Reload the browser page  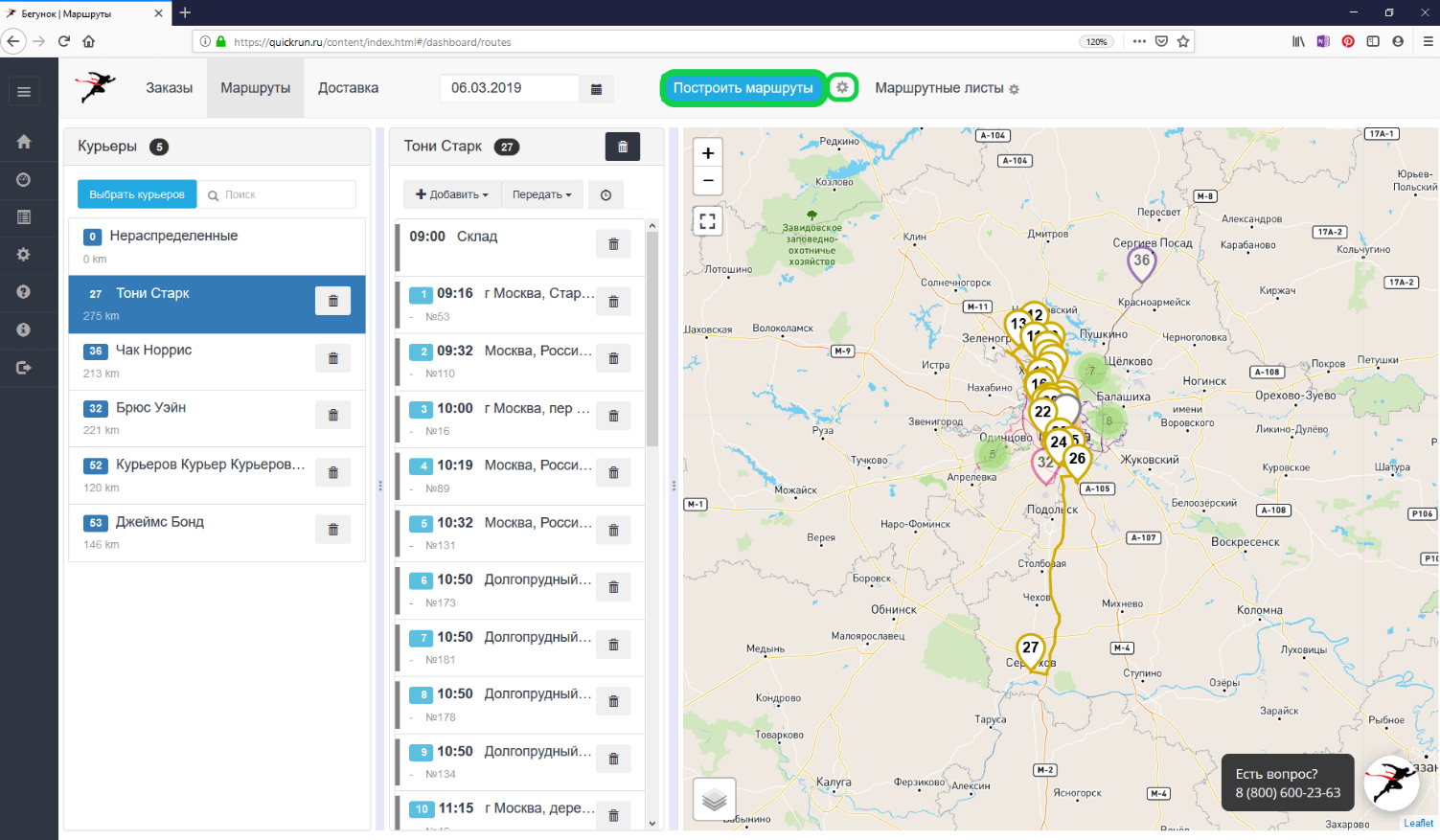[63, 41]
